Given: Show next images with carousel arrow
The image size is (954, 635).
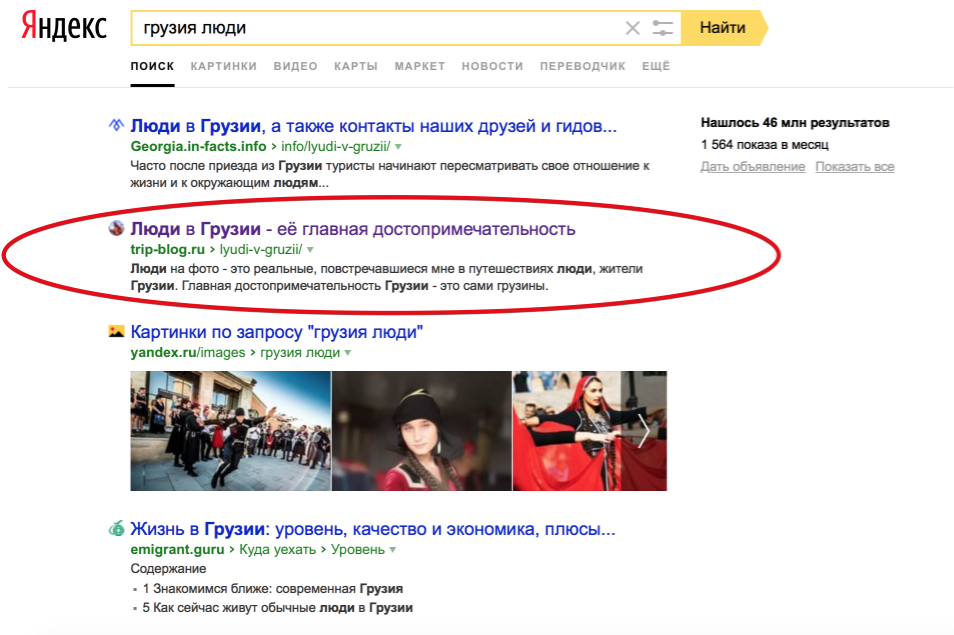Looking at the screenshot, I should pyautogui.click(x=644, y=431).
